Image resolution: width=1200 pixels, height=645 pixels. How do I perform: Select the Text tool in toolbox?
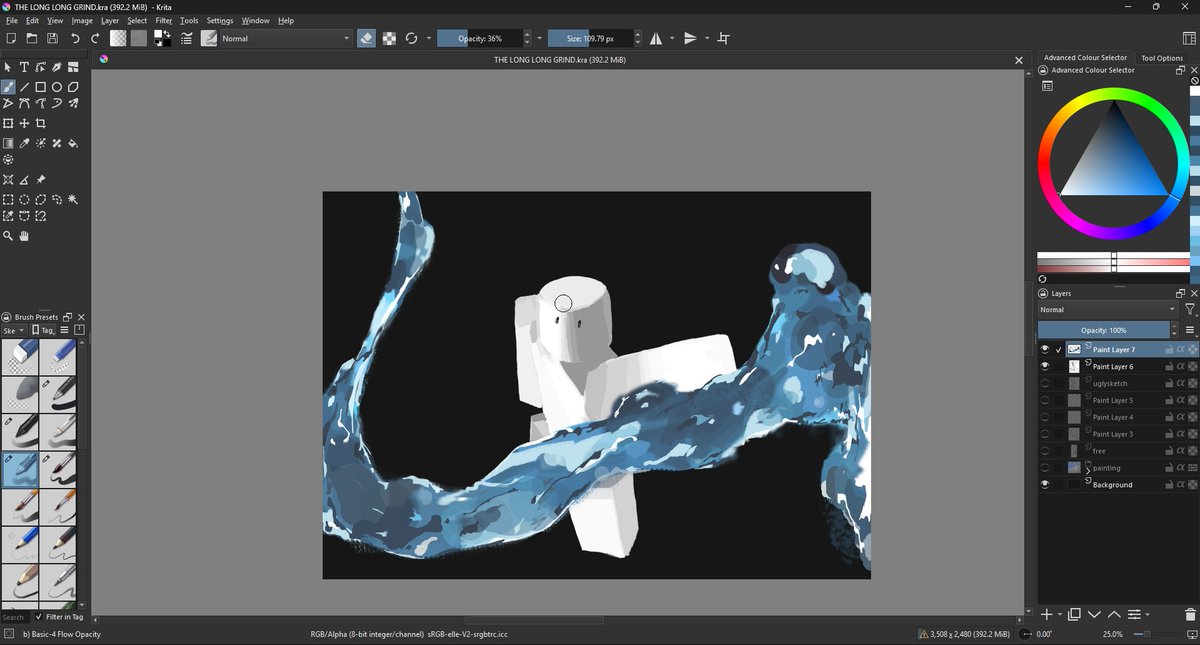[x=24, y=67]
